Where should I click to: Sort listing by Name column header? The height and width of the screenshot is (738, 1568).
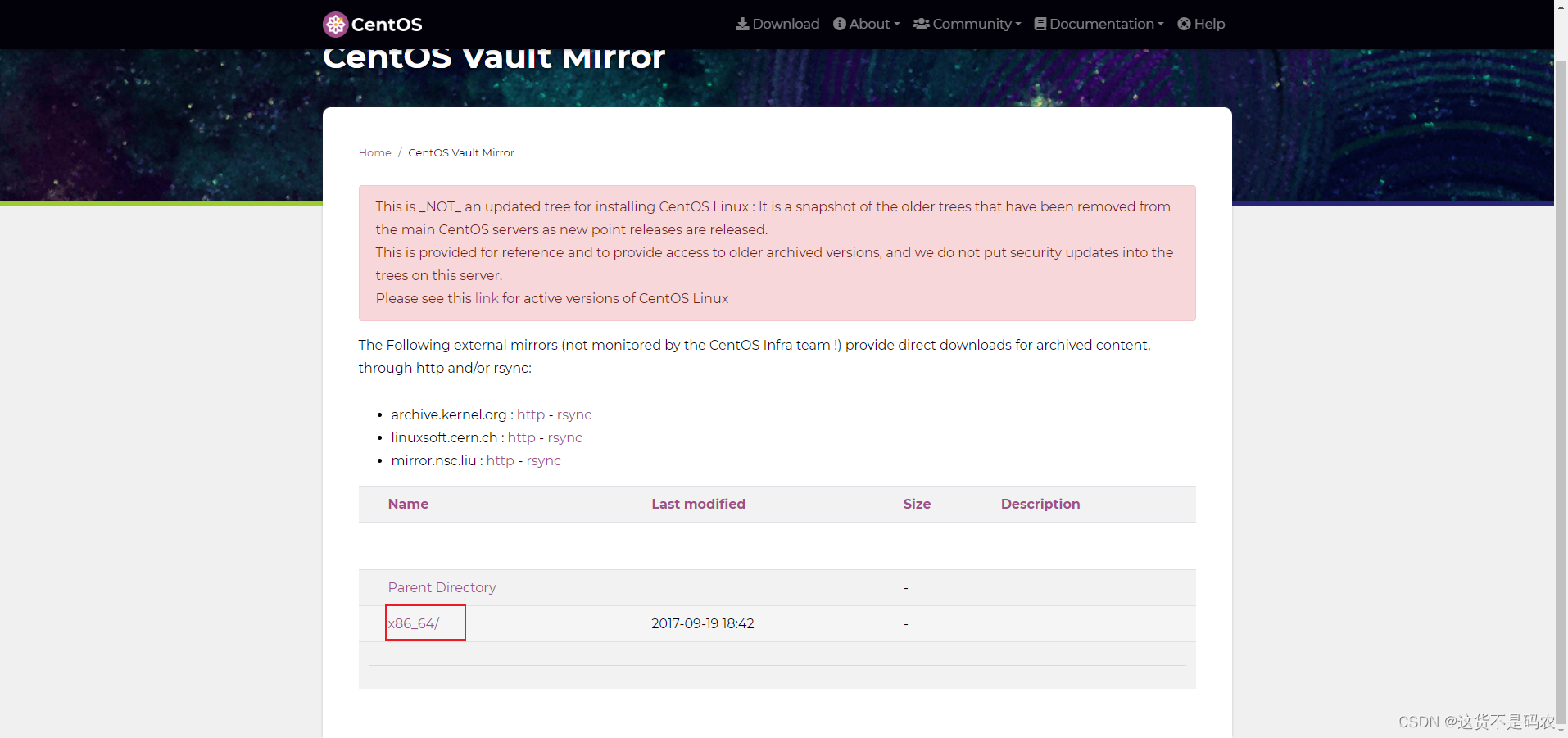click(x=408, y=504)
